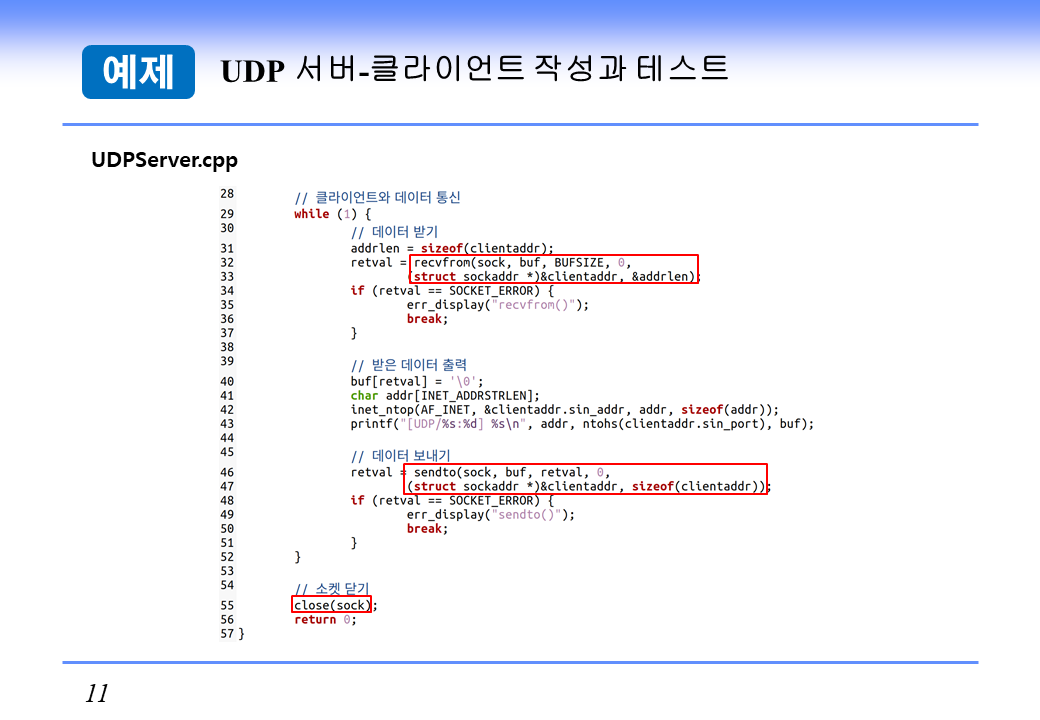Image resolution: width=1040 pixels, height=720 pixels.
Task: Click 'sizeof(clientaddr));' on line 47
Action: 701,487
